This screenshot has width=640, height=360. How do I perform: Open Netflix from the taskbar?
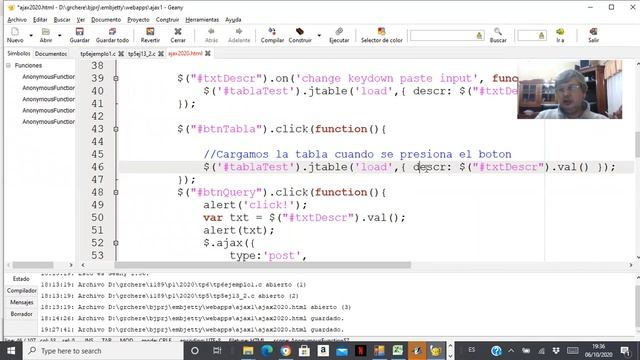(360, 351)
